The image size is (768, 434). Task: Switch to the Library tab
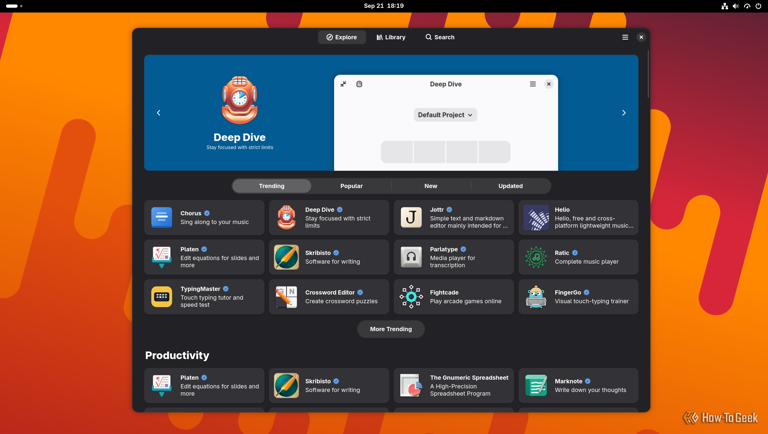coord(391,37)
